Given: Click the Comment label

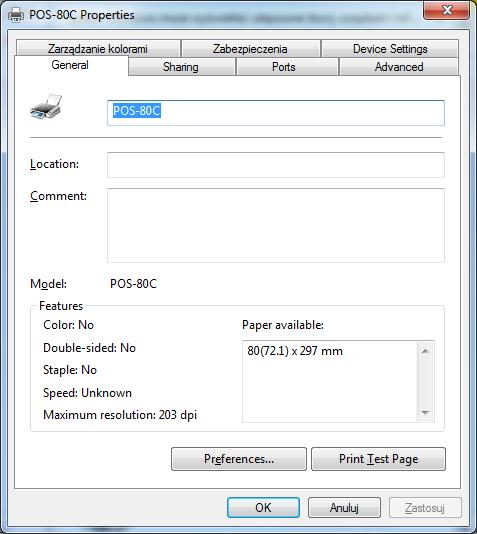Looking at the screenshot, I should pos(59,196).
